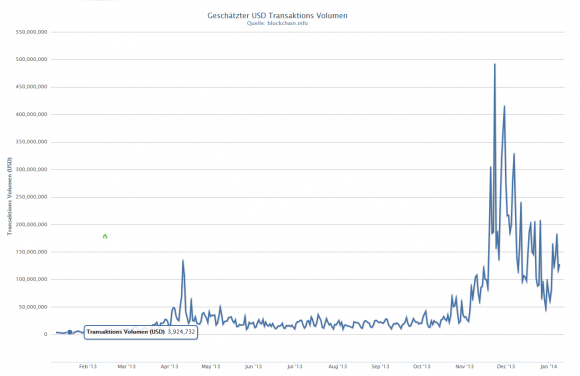Screen dimensions: 580x376
Task: Click the 550,000,000 y-axis label
Action: pos(31,32)
